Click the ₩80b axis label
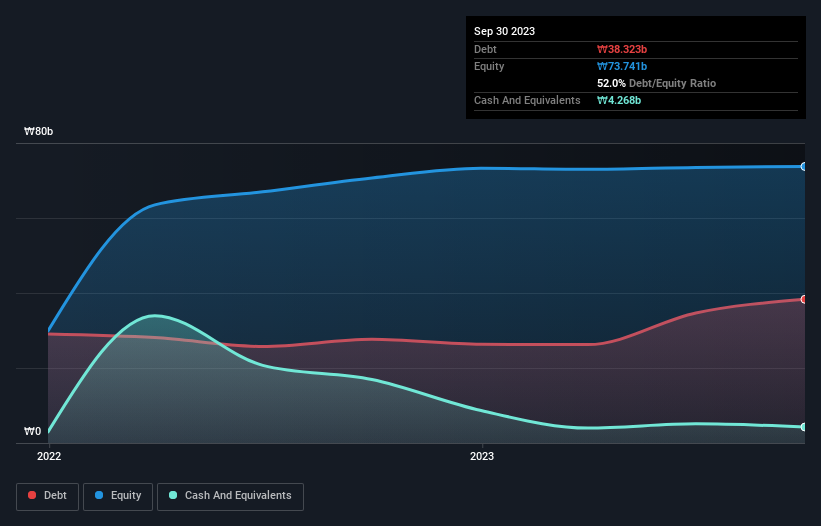 click(x=38, y=131)
